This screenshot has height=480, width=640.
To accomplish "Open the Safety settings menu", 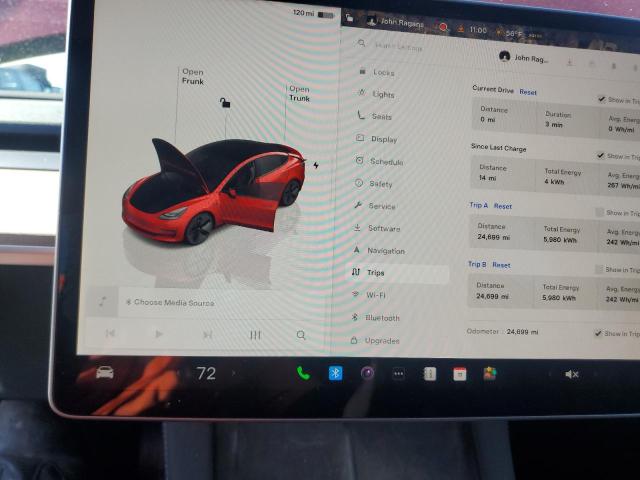I will (381, 184).
